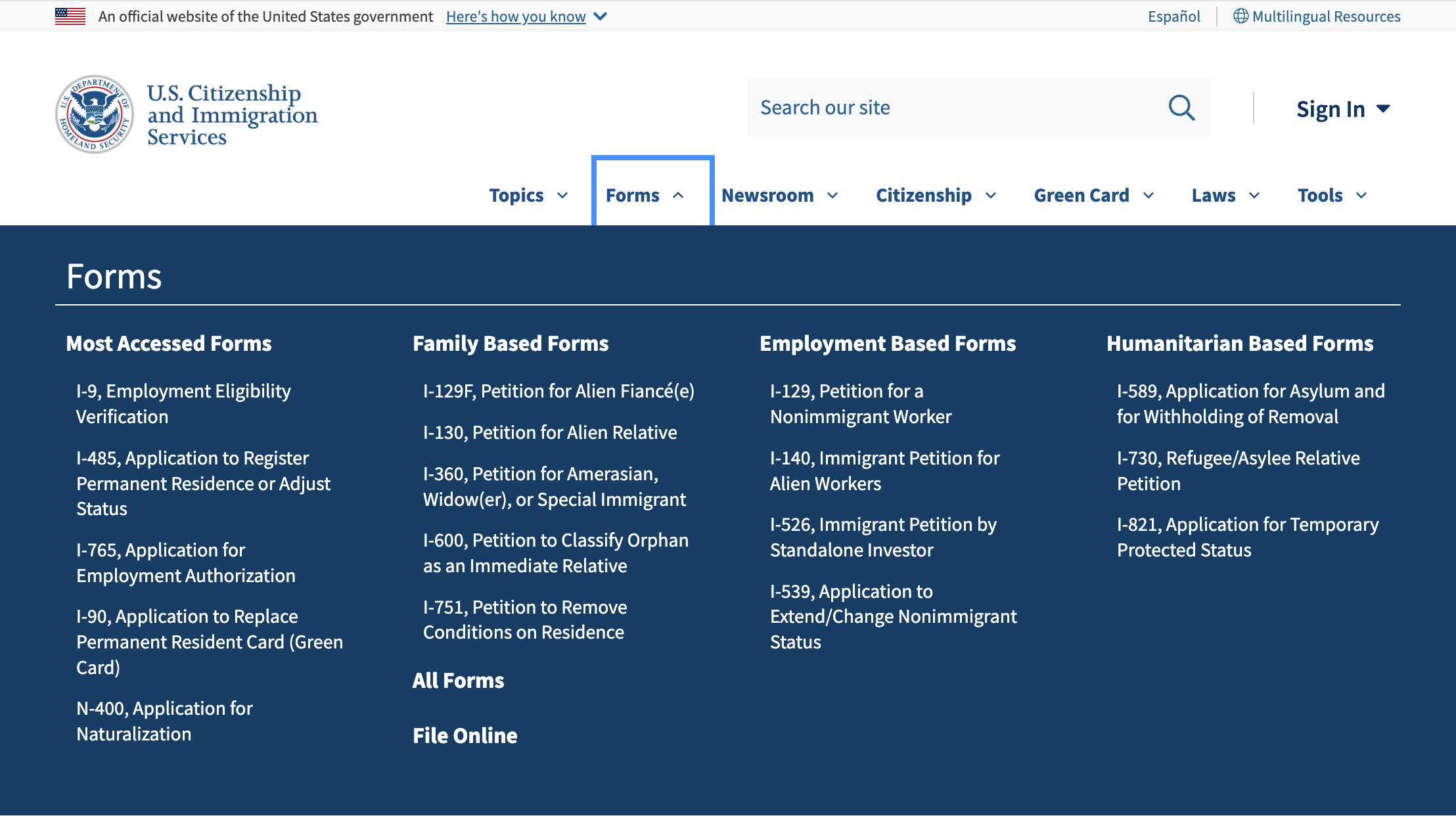Viewport: 1456px width, 816px height.
Task: Open the Newsroom navigation menu
Action: pyautogui.click(x=779, y=195)
